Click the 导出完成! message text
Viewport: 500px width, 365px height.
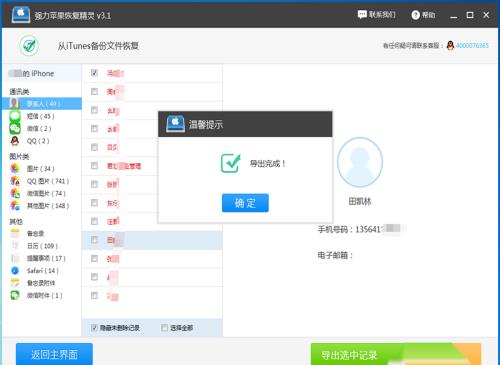pyautogui.click(x=268, y=163)
